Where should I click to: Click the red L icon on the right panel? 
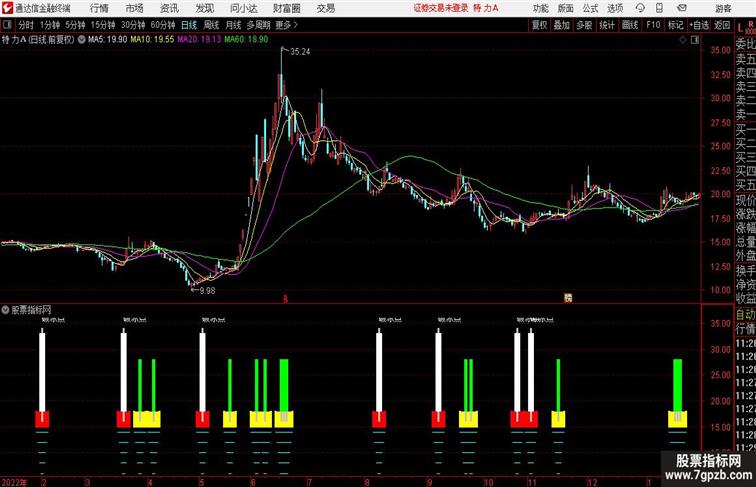(x=741, y=28)
